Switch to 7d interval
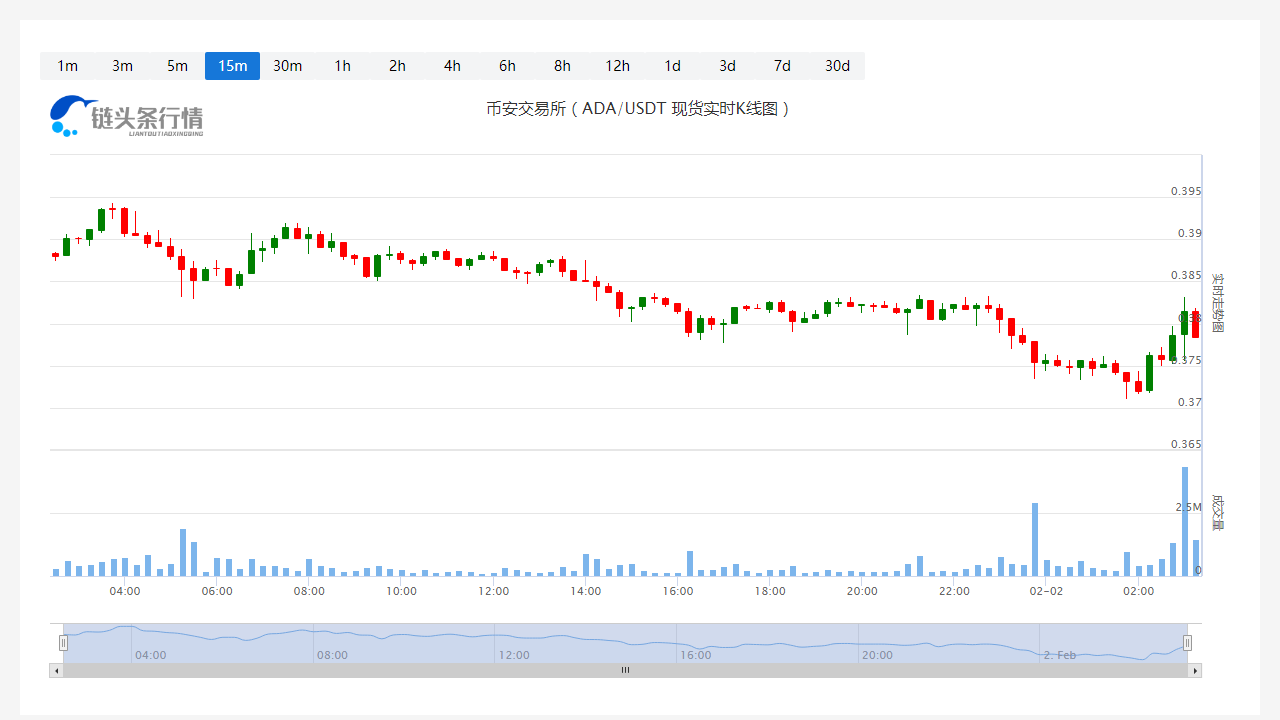 pos(782,66)
